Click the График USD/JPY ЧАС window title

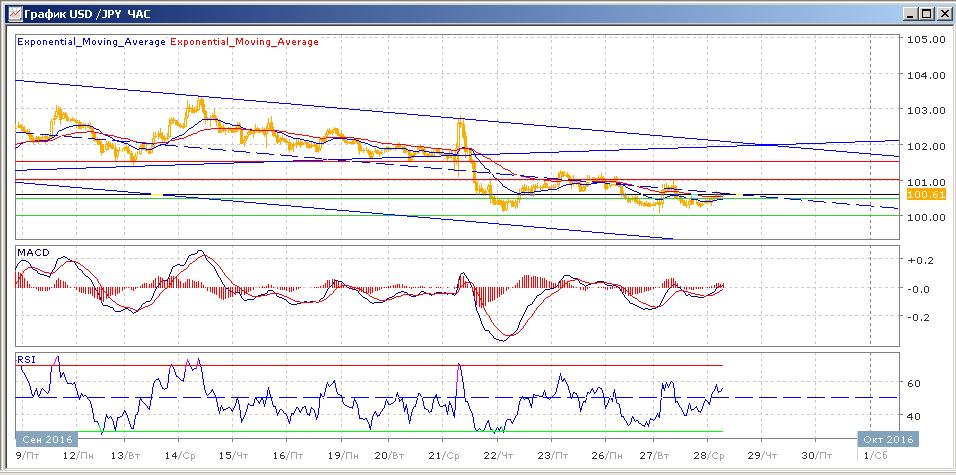88,14
